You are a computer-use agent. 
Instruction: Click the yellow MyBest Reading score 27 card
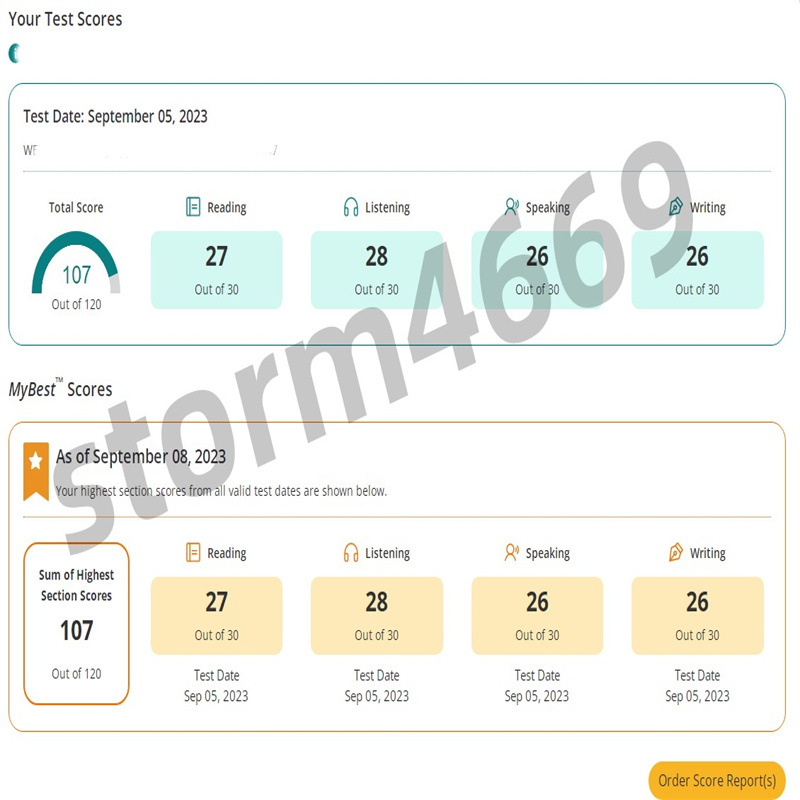(x=216, y=615)
